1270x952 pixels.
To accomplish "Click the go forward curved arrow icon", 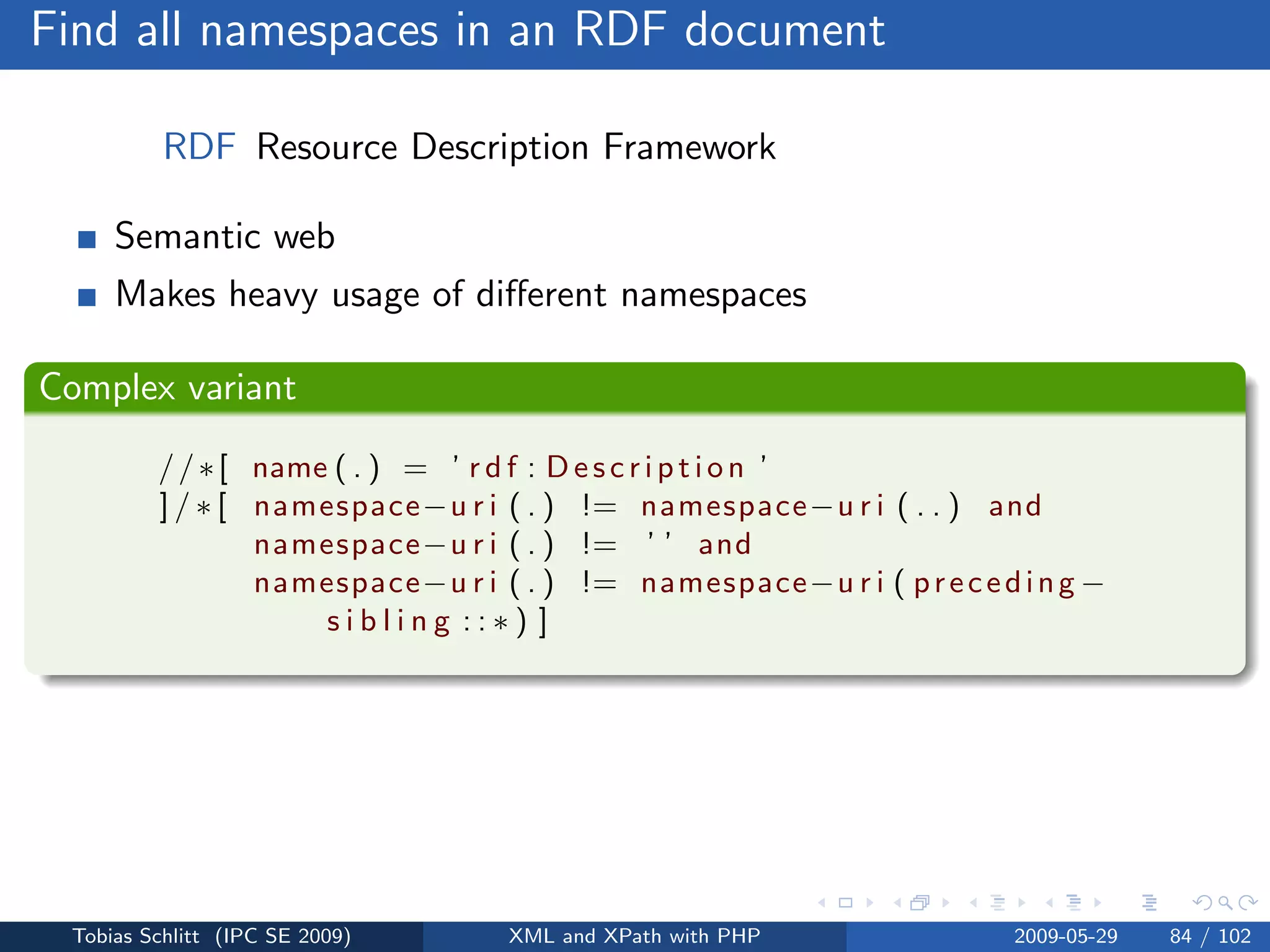I will [1248, 903].
